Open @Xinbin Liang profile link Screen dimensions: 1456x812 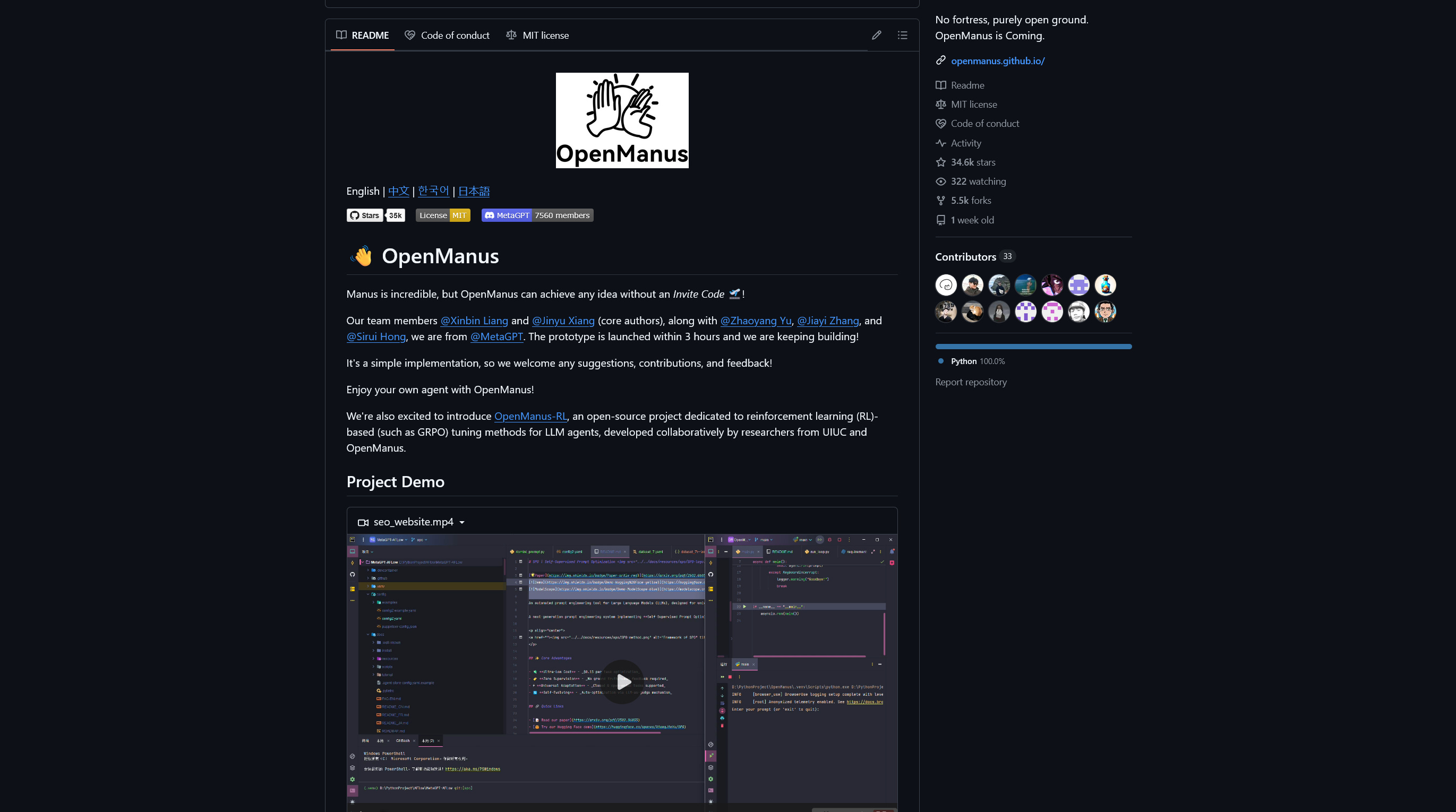click(474, 321)
